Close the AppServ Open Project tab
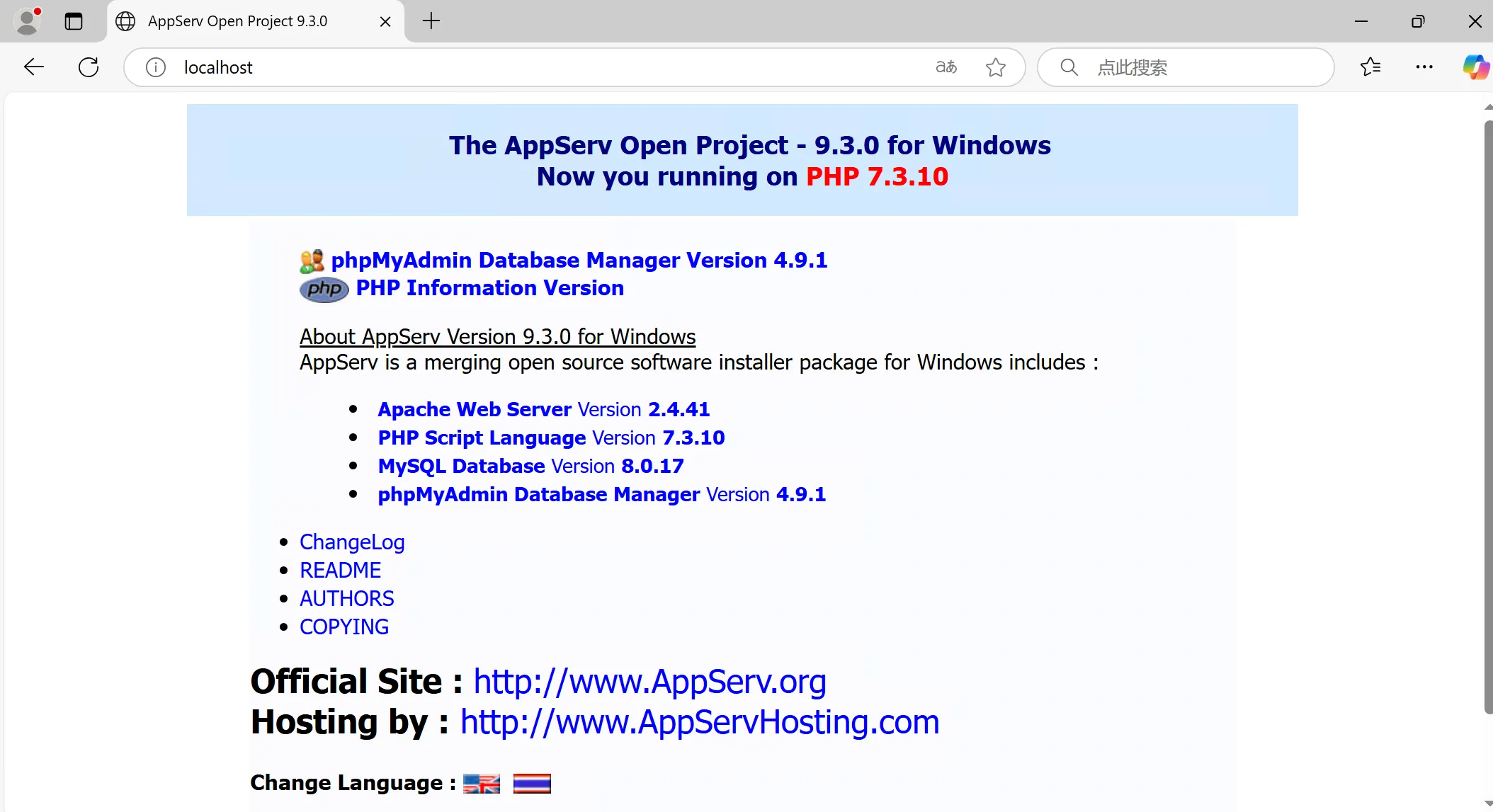Viewport: 1493px width, 812px height. [385, 22]
